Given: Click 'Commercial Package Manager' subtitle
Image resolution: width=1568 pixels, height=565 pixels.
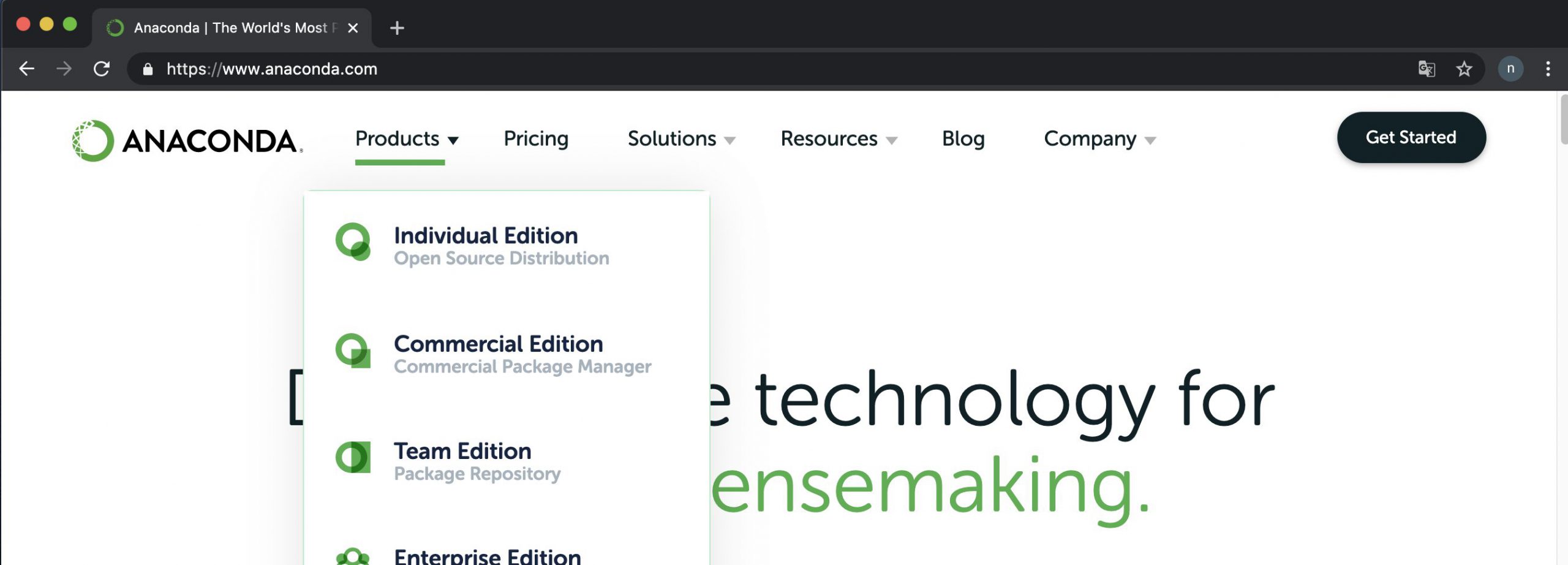Looking at the screenshot, I should click(x=522, y=366).
